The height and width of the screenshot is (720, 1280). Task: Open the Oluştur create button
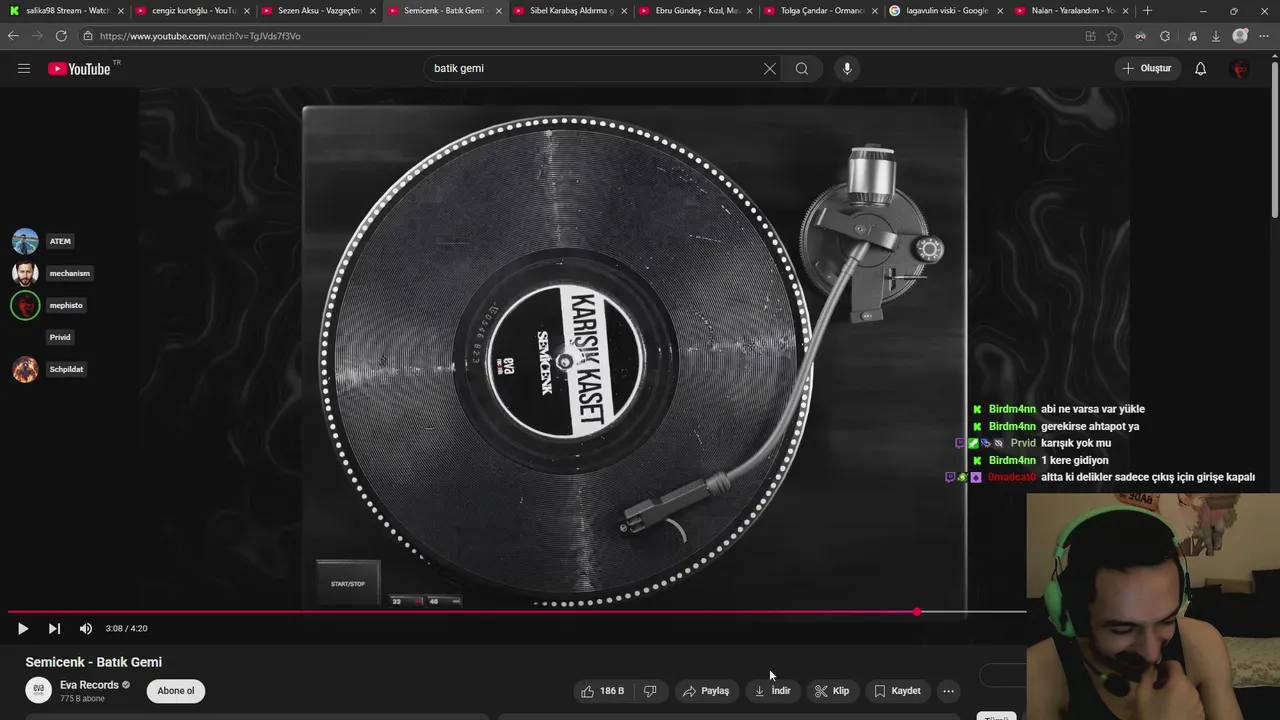click(x=1147, y=69)
